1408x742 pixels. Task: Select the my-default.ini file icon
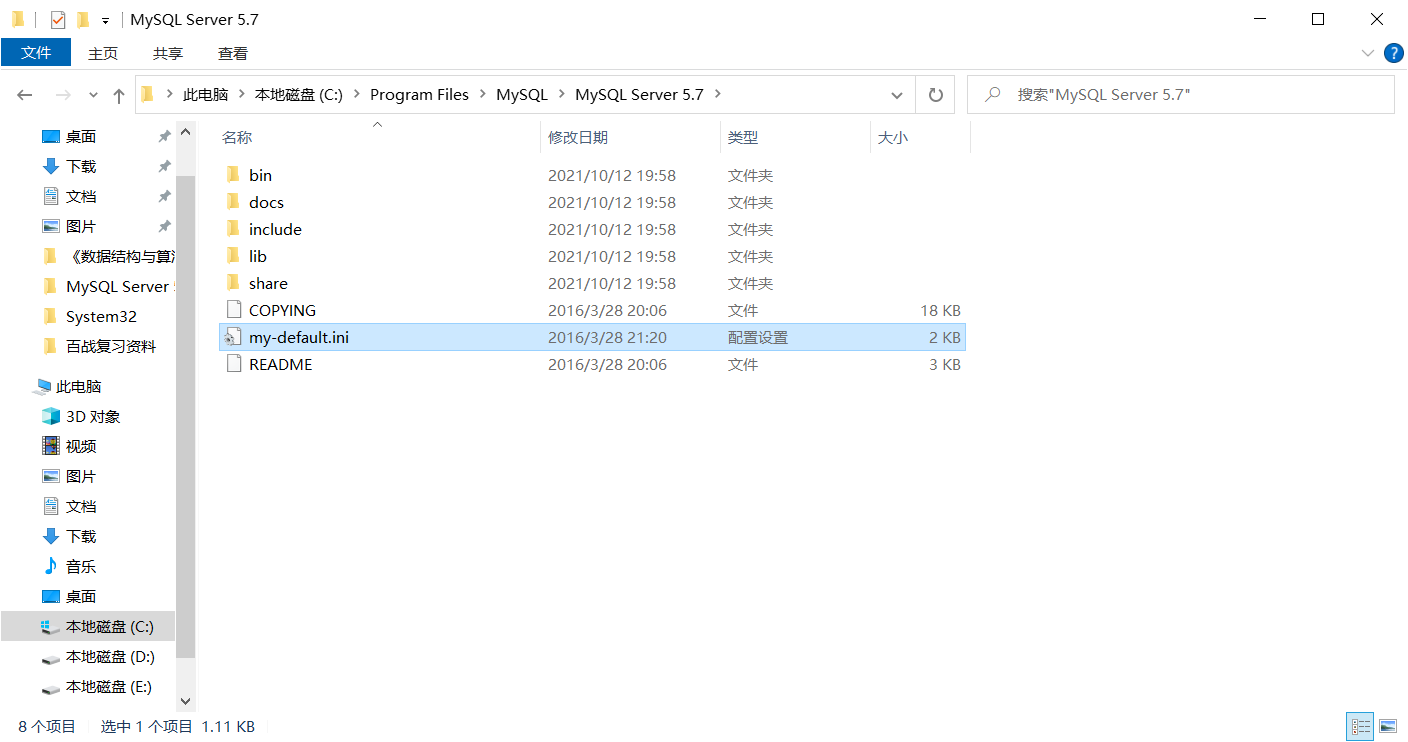pos(233,337)
